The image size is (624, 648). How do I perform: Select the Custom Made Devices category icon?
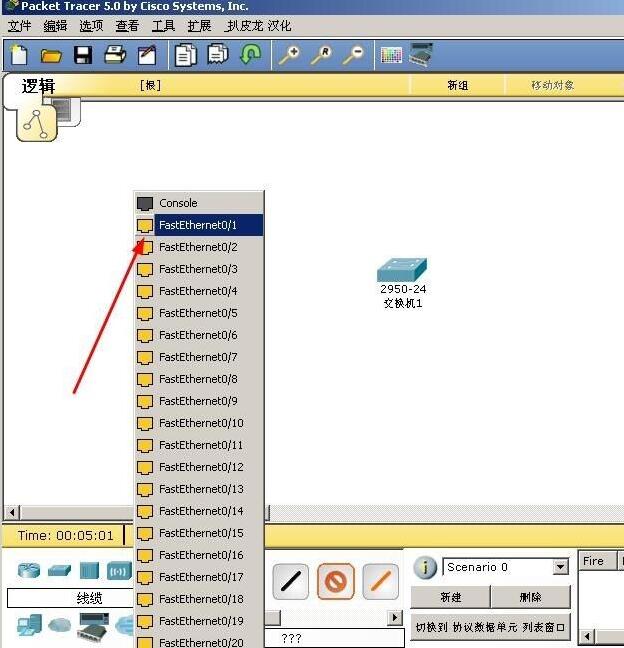[94, 626]
